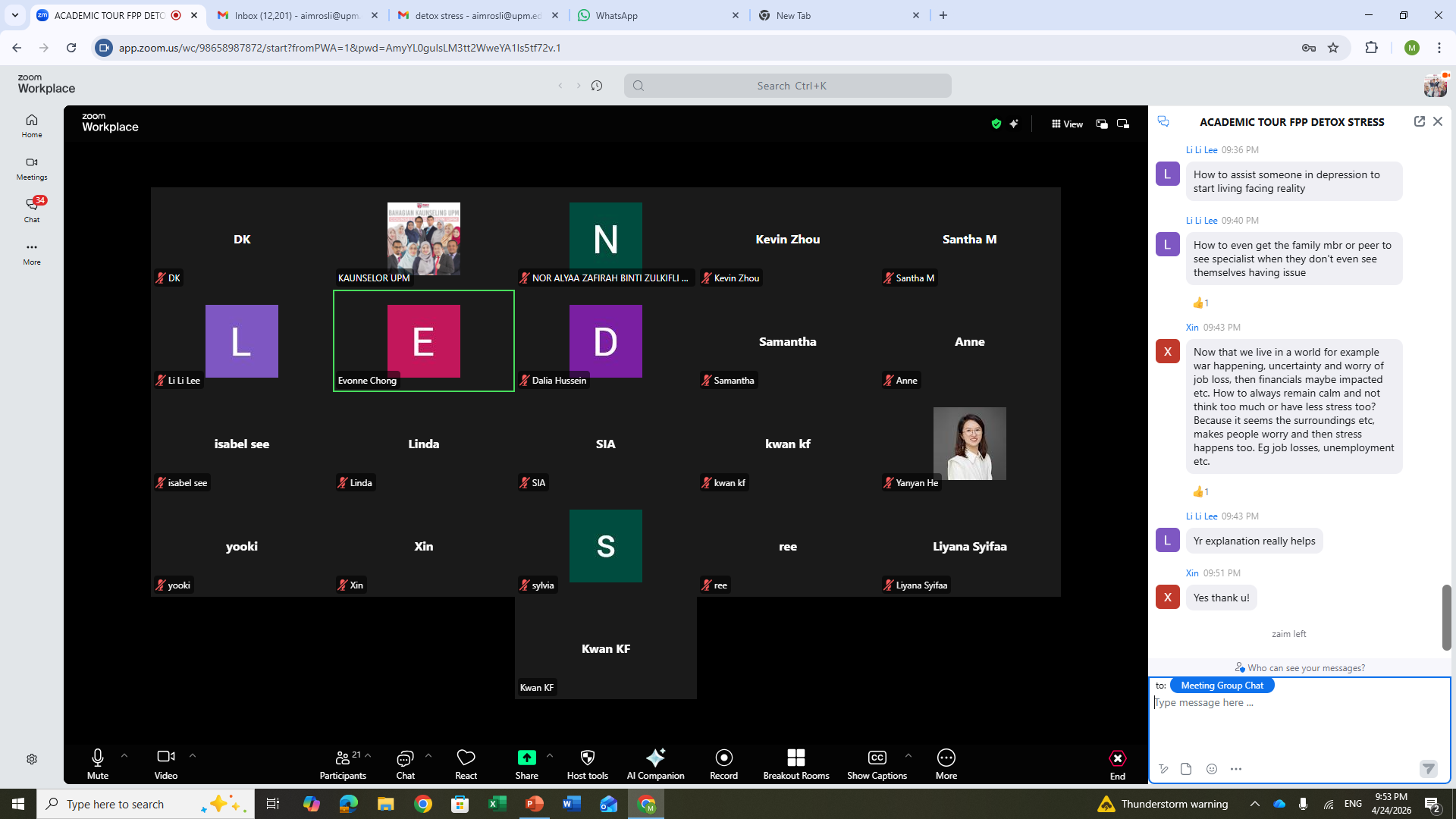The width and height of the screenshot is (1456, 819).
Task: Attach a file in chat composer
Action: click(x=1187, y=769)
